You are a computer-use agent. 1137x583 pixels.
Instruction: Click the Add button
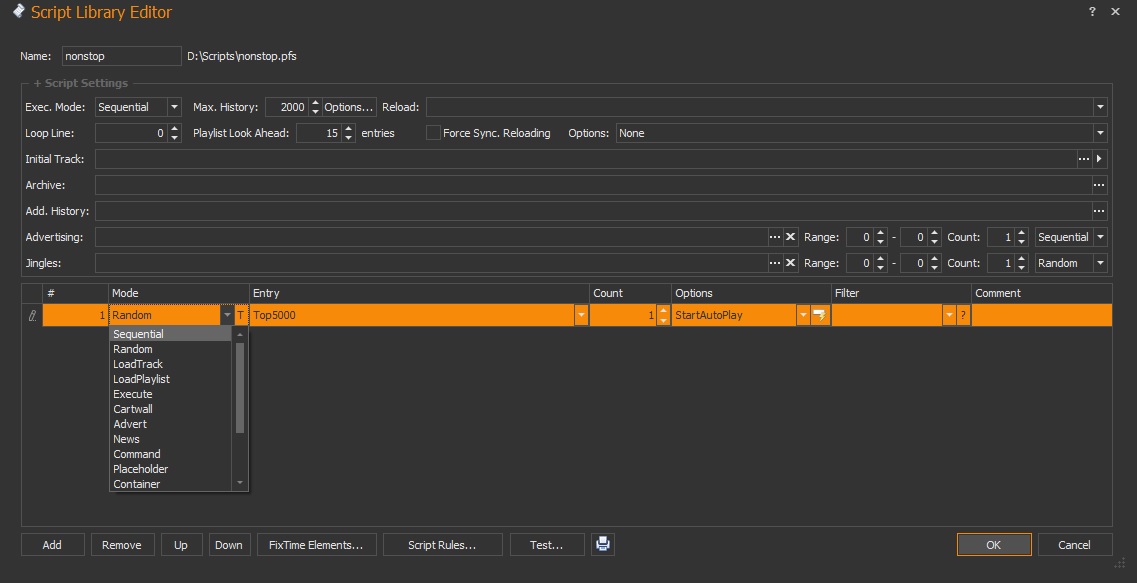52,545
